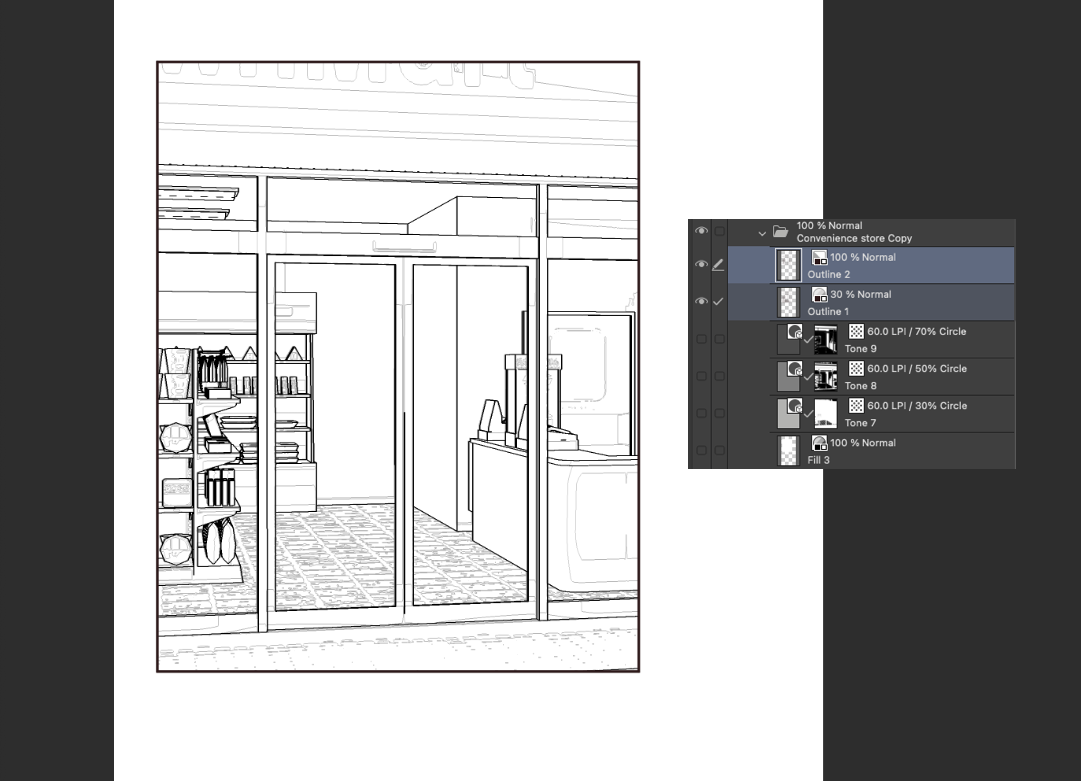
Task: Hide the Convenience store Copy folder
Action: tap(701, 231)
